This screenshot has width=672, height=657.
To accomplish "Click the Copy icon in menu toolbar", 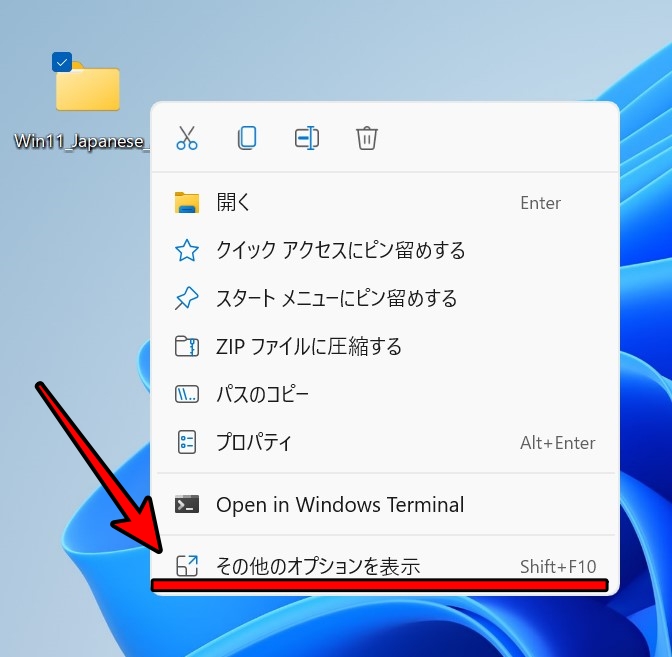I will 247,138.
